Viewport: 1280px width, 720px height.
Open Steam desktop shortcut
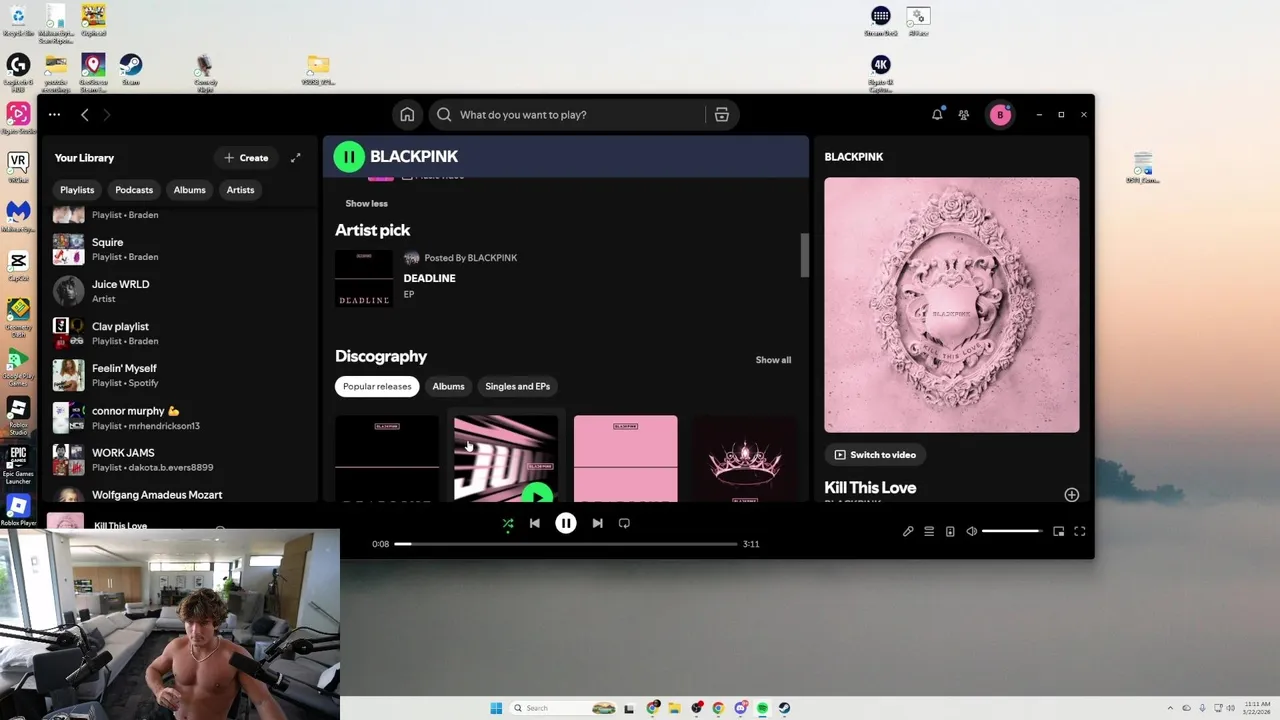130,70
